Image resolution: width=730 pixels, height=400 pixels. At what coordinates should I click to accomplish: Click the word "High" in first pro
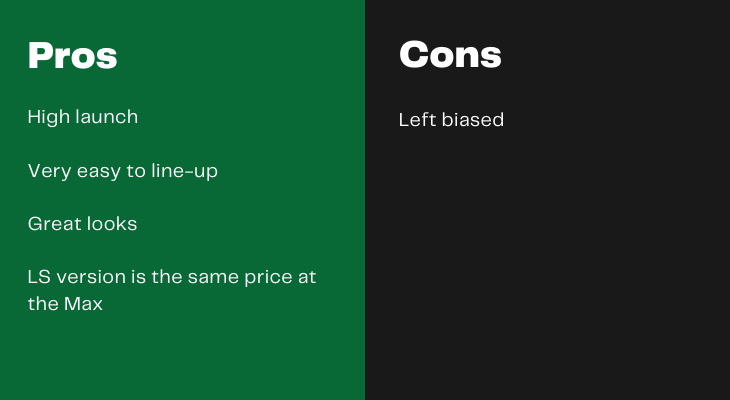(x=48, y=117)
